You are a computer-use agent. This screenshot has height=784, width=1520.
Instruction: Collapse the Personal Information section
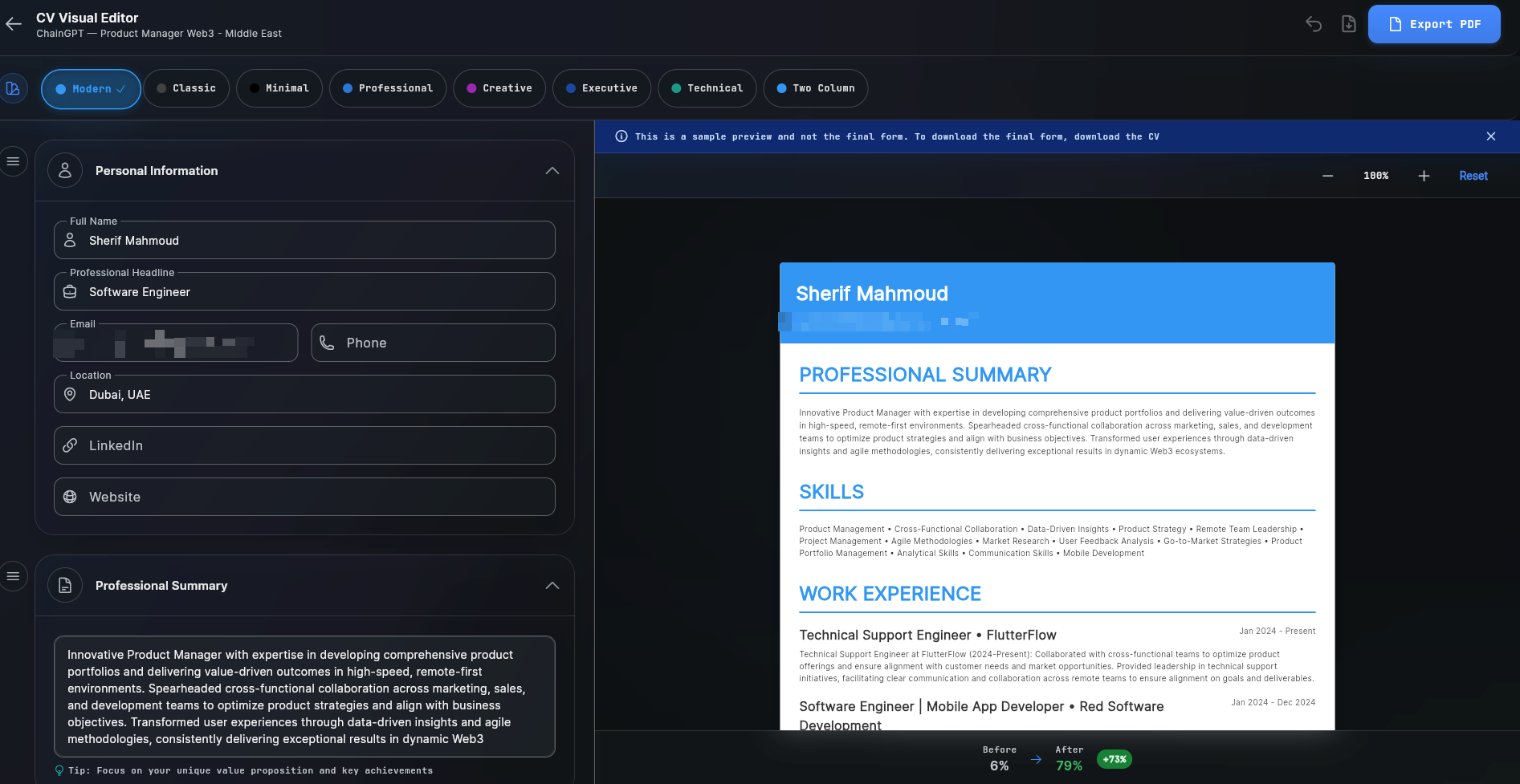pos(552,170)
